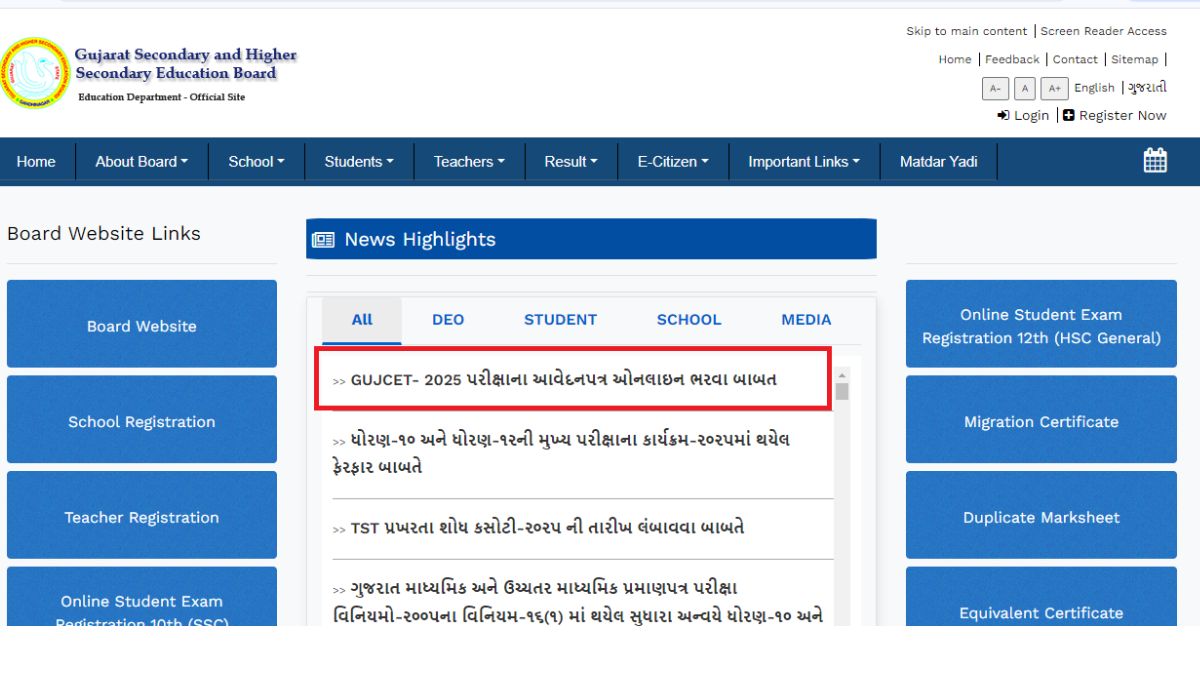Image resolution: width=1200 pixels, height=675 pixels.
Task: Open the calendar icon in the navigation bar
Action: click(x=1156, y=160)
